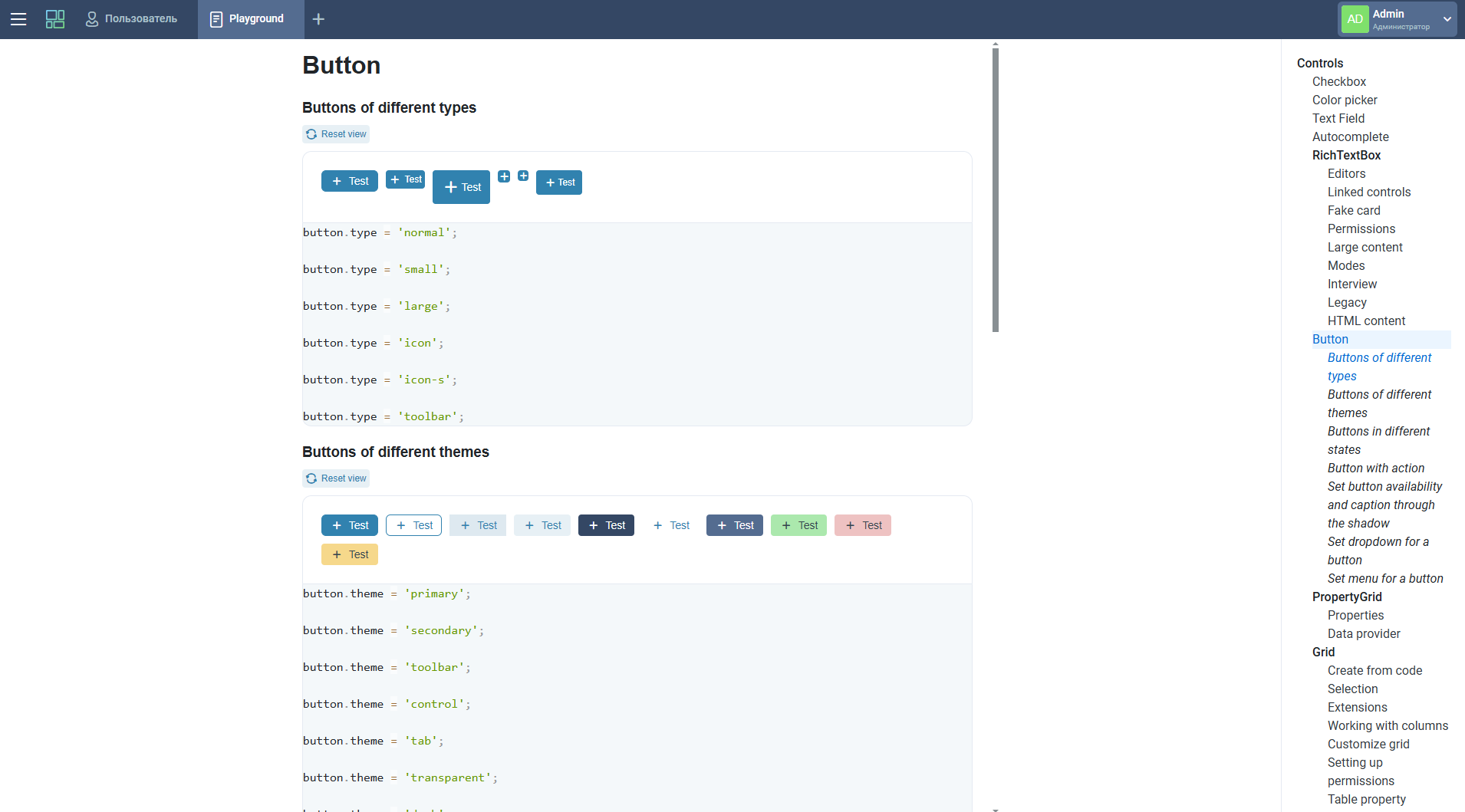Screen dimensions: 1465x812
Task: Click the content area vertical scrollbar
Action: [995, 190]
